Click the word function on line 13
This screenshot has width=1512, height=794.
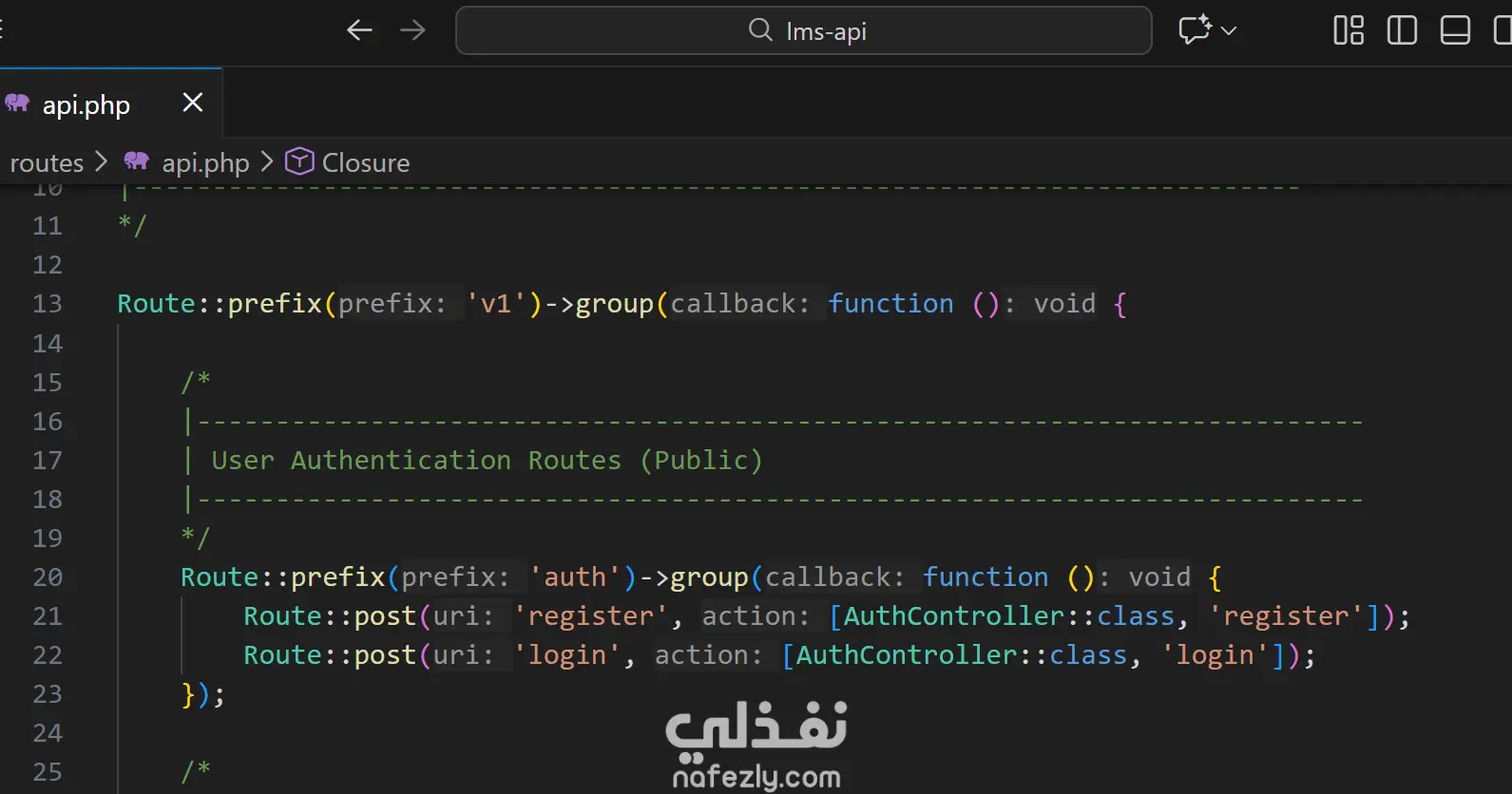coord(890,304)
